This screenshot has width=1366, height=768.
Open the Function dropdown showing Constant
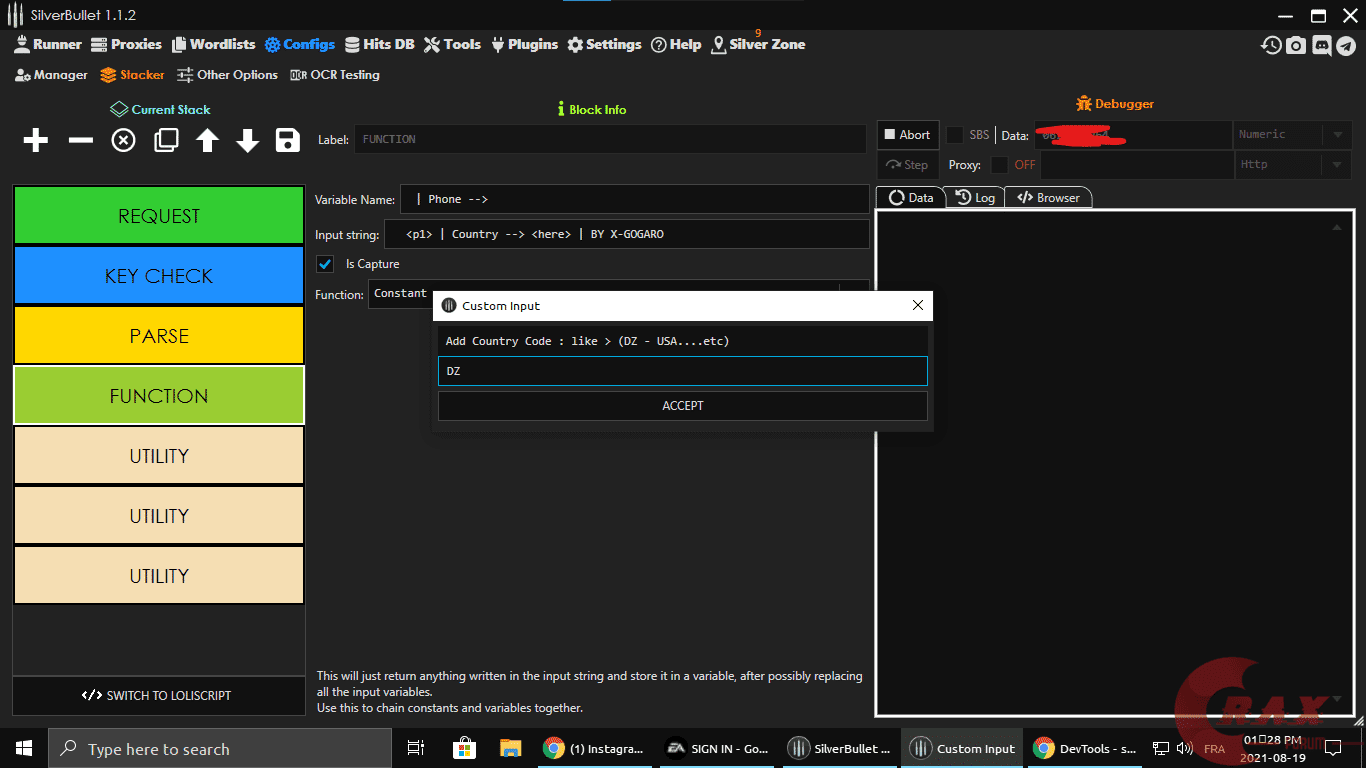(400, 294)
